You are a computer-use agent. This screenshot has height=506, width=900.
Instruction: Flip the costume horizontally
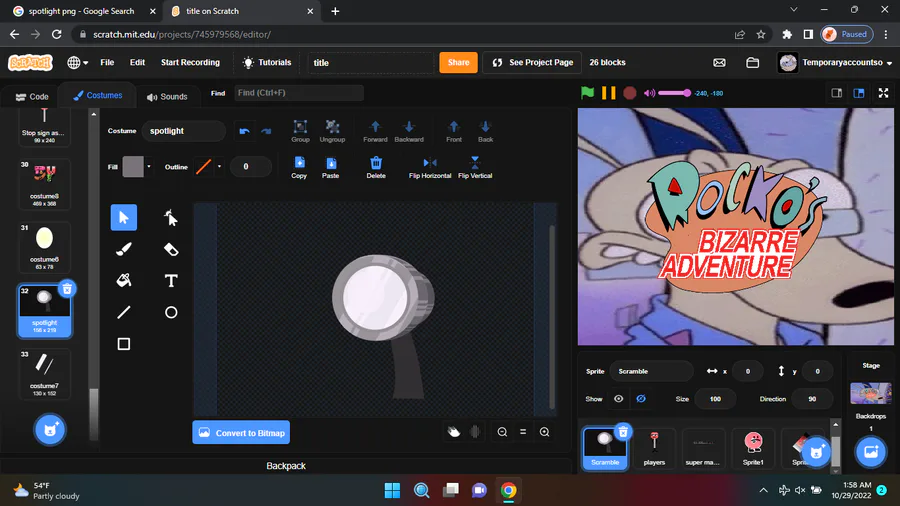click(430, 167)
